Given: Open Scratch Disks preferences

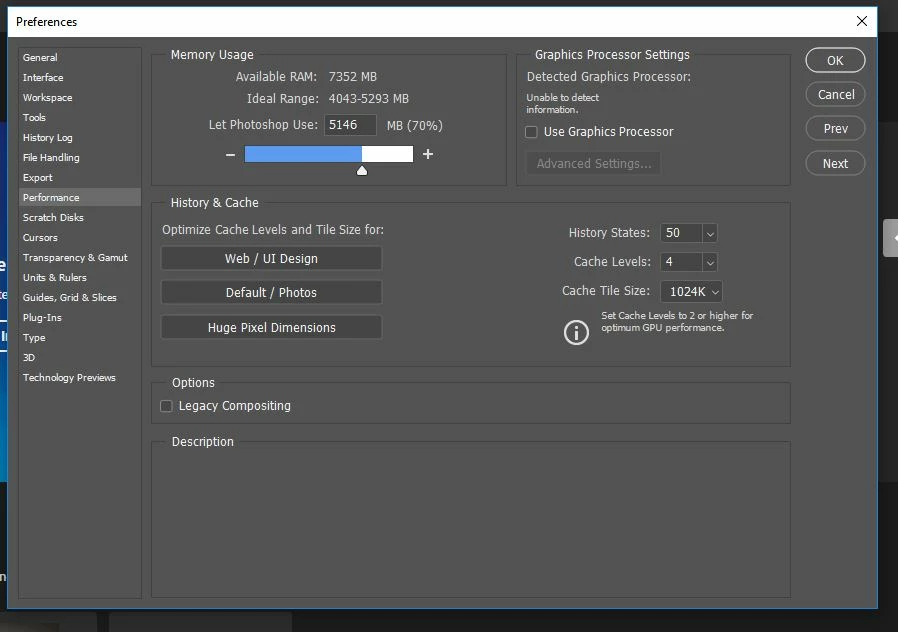Looking at the screenshot, I should click(80, 218).
